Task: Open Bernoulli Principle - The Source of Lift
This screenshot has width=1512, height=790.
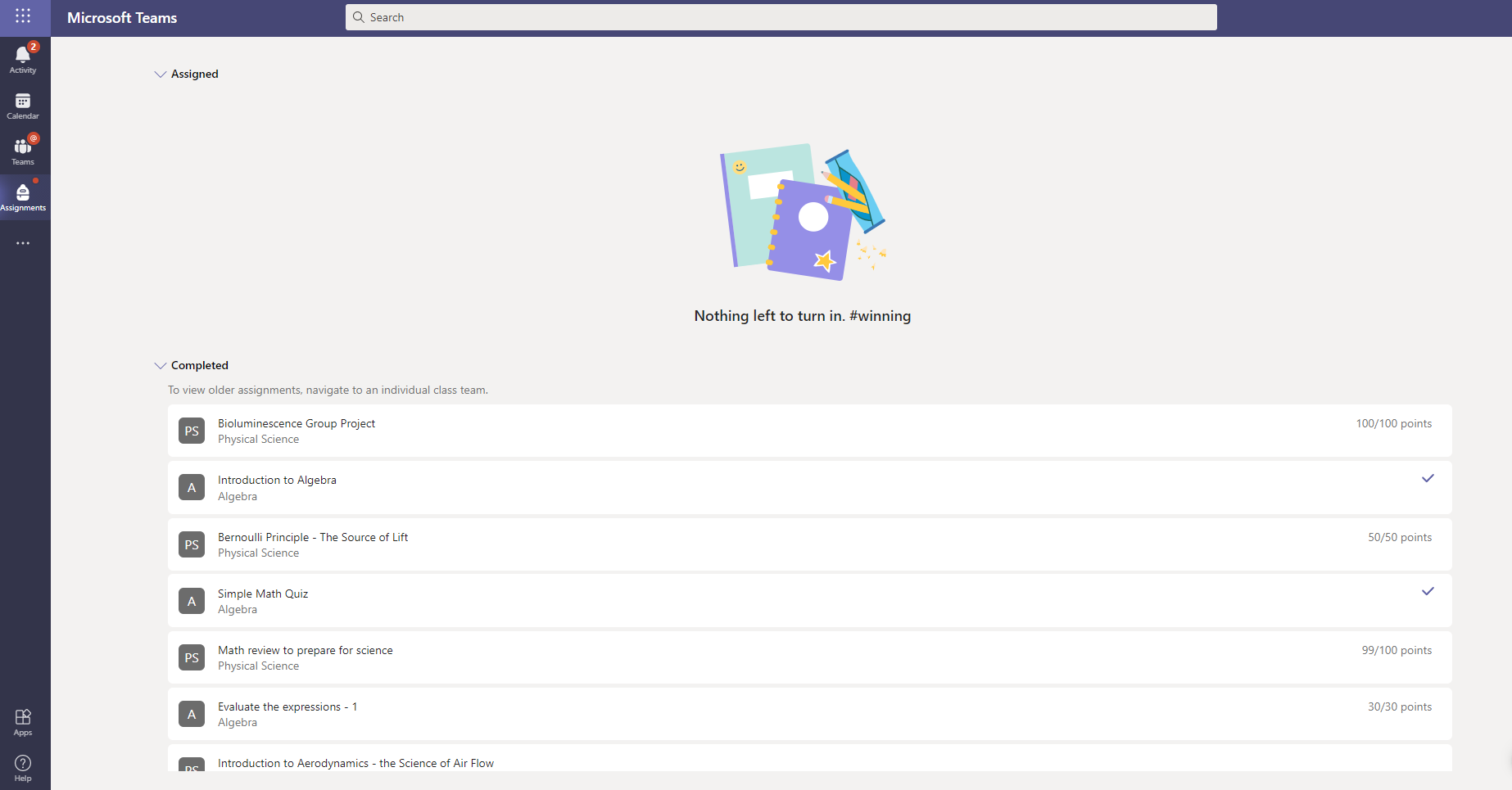Action: (x=810, y=544)
